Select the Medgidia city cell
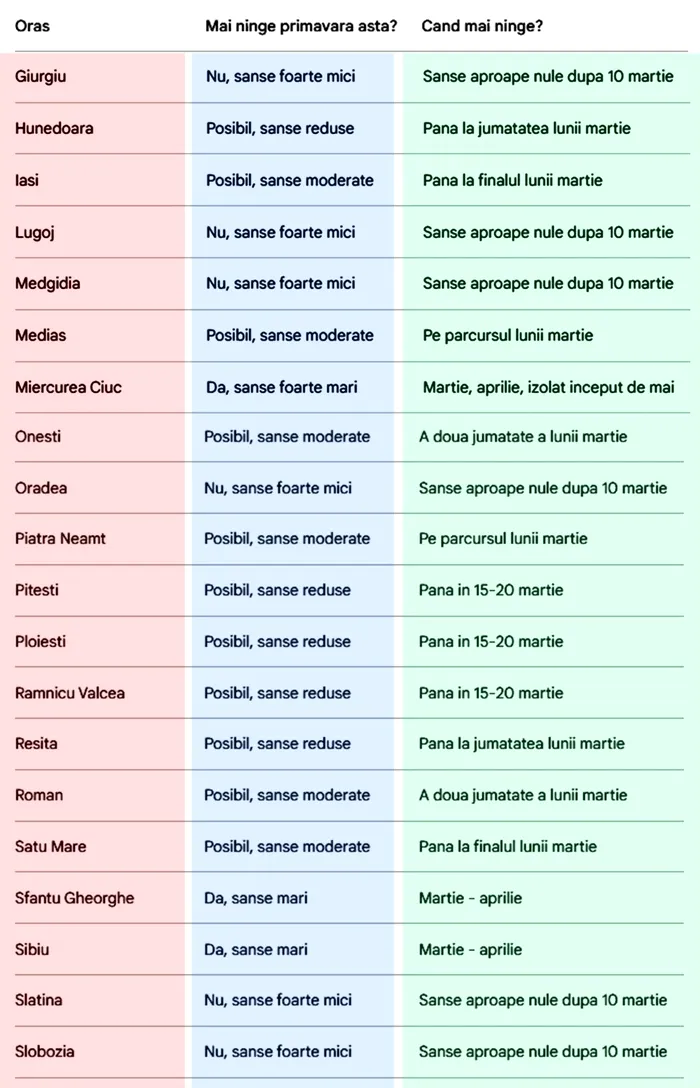This screenshot has width=700, height=1088. click(x=47, y=283)
